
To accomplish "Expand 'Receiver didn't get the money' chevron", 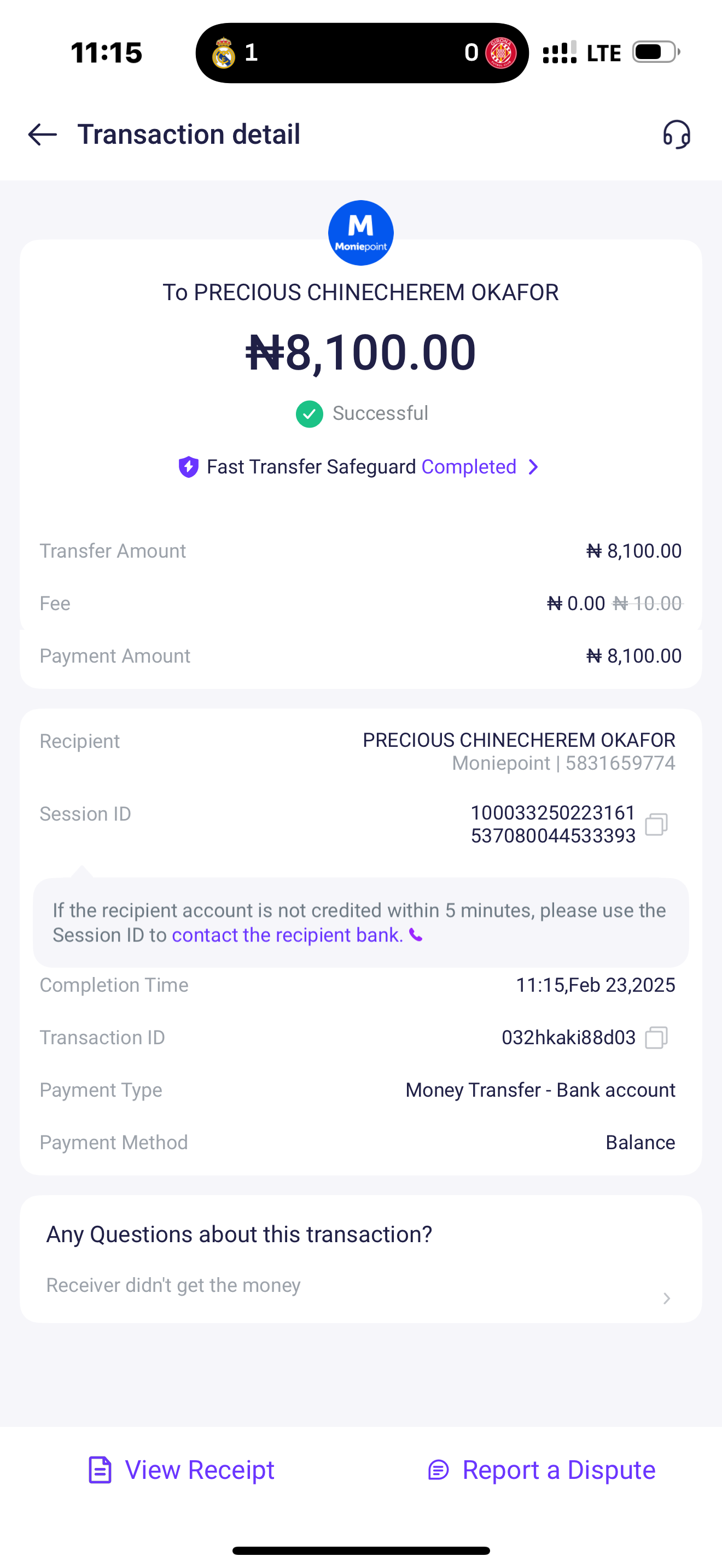I will [667, 1298].
